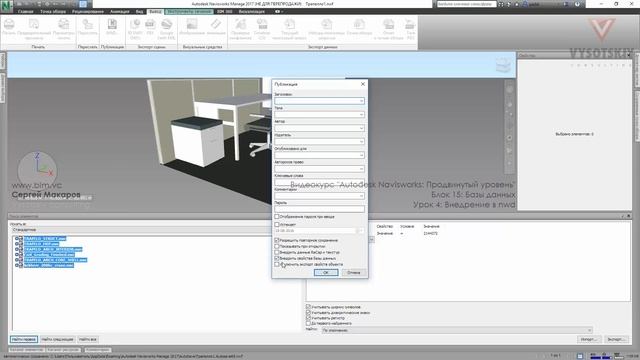Toggle Внедрить свойства базы данных checkbox

(x=277, y=258)
